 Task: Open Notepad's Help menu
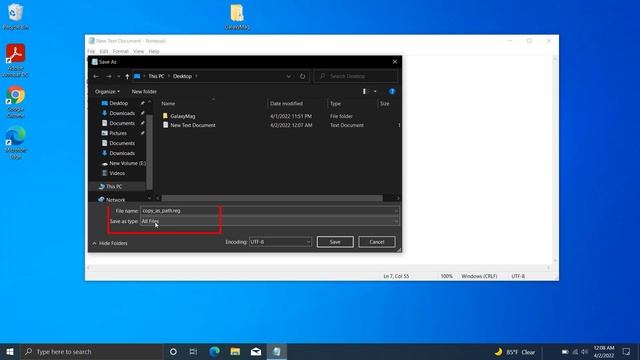[154, 51]
